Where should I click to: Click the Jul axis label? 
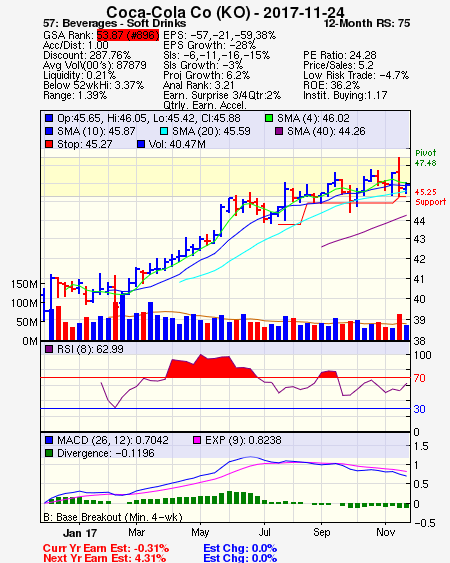265,532
